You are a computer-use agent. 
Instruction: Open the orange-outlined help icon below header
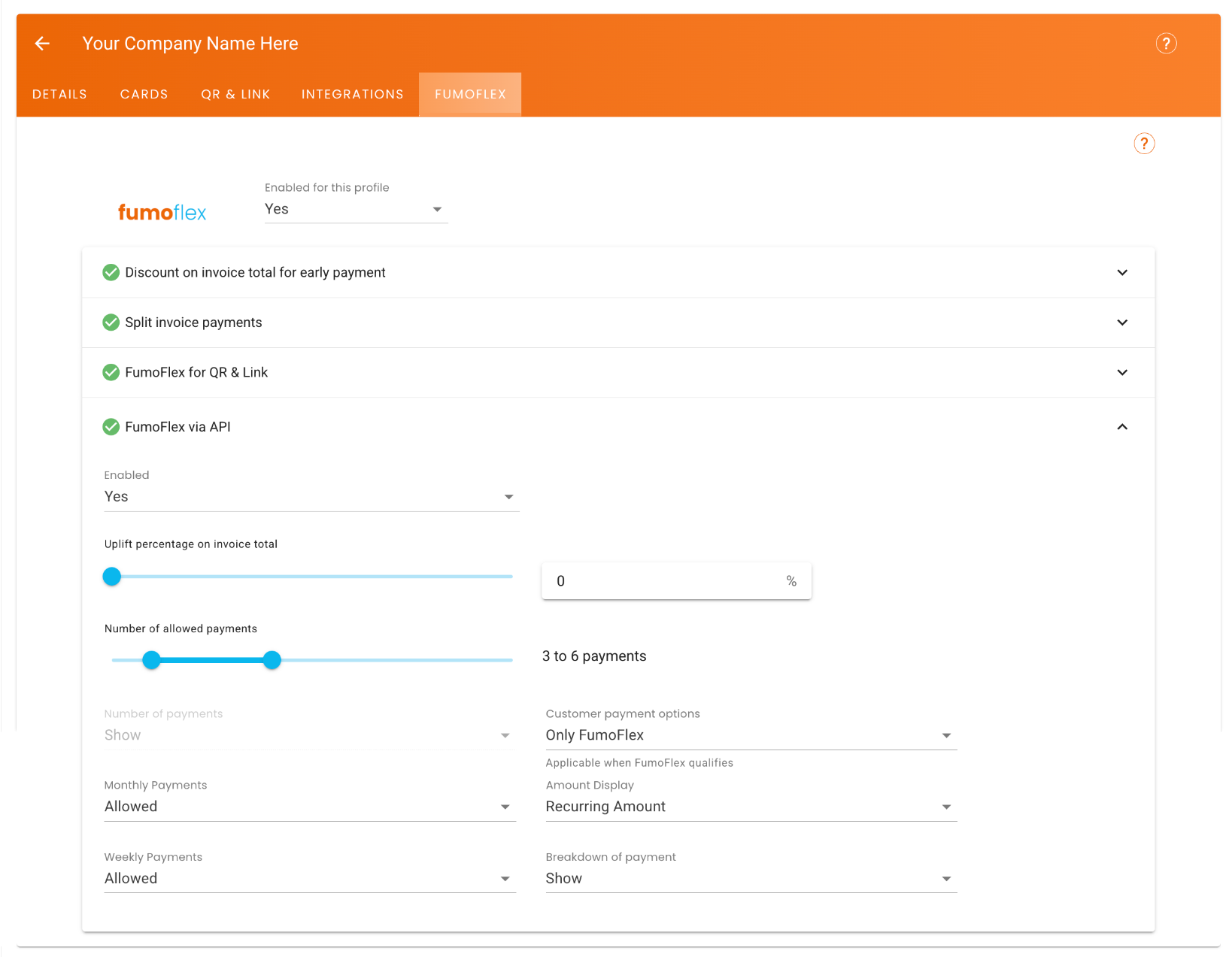point(1144,144)
